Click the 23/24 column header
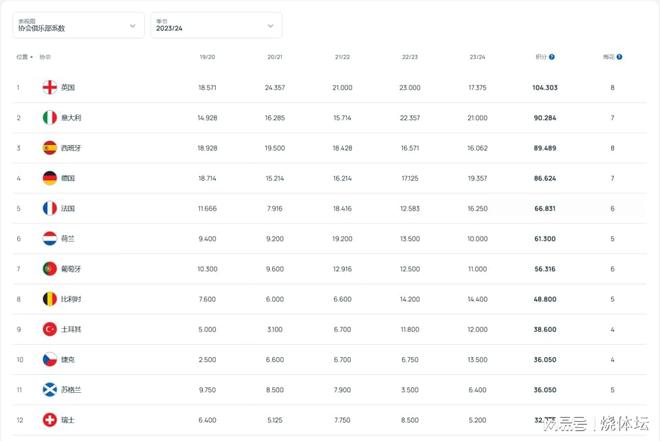Screen dimensions: 660x441 pos(477,57)
